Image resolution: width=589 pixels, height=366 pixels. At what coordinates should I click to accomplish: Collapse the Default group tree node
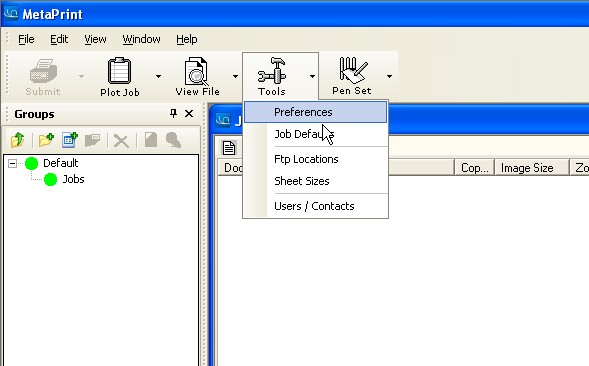pos(12,163)
